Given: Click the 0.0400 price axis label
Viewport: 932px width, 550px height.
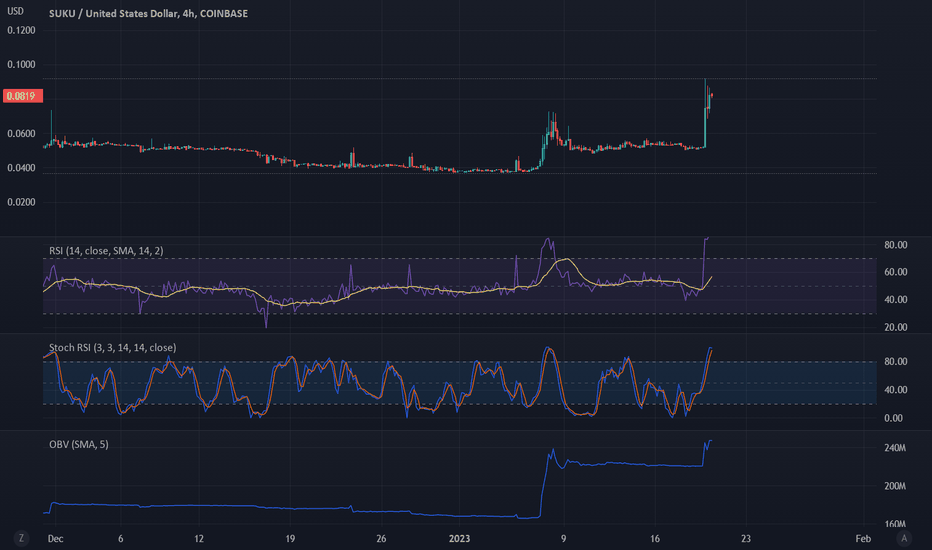Looking at the screenshot, I should [x=21, y=168].
